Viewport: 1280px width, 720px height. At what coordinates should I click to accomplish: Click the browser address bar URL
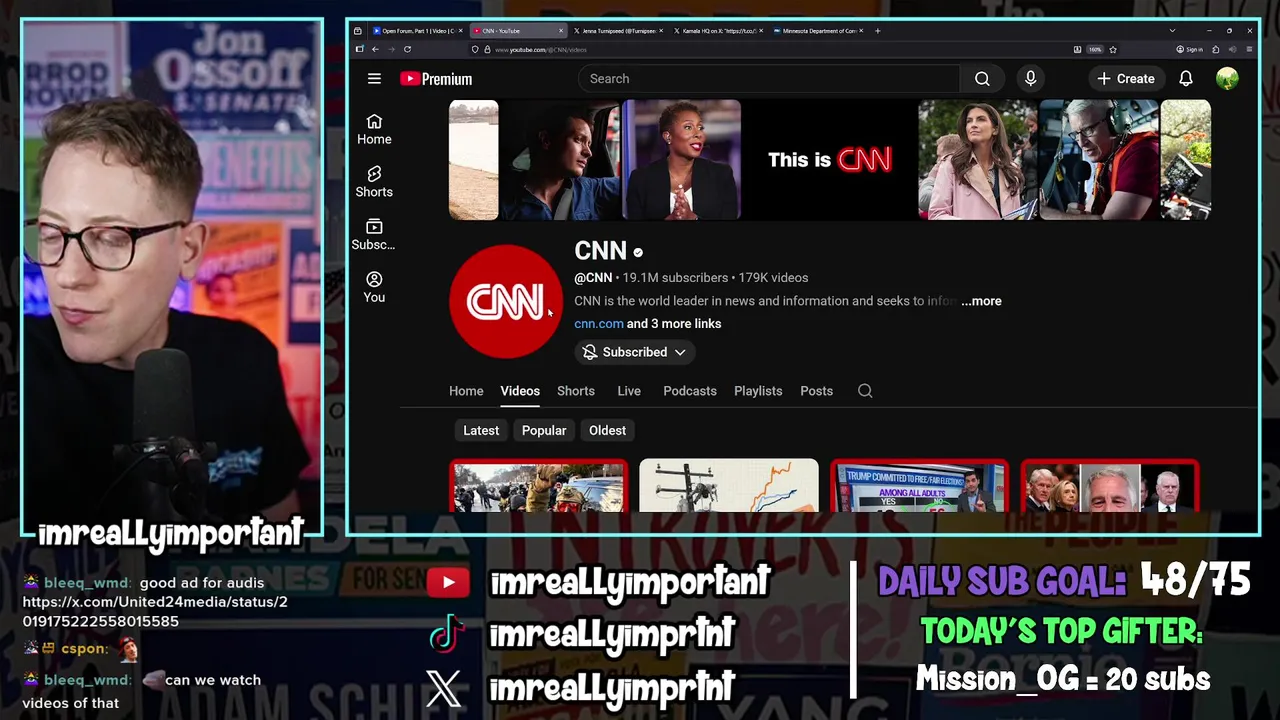point(541,49)
